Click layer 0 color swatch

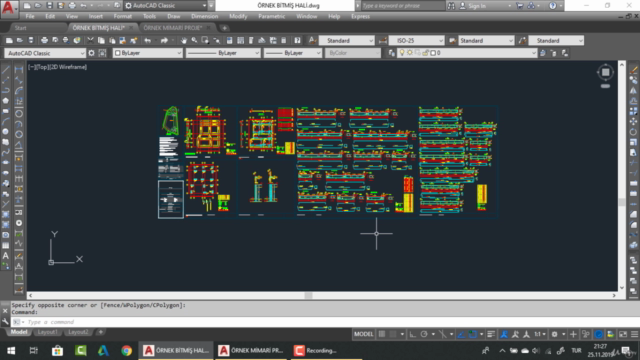[x=433, y=53]
